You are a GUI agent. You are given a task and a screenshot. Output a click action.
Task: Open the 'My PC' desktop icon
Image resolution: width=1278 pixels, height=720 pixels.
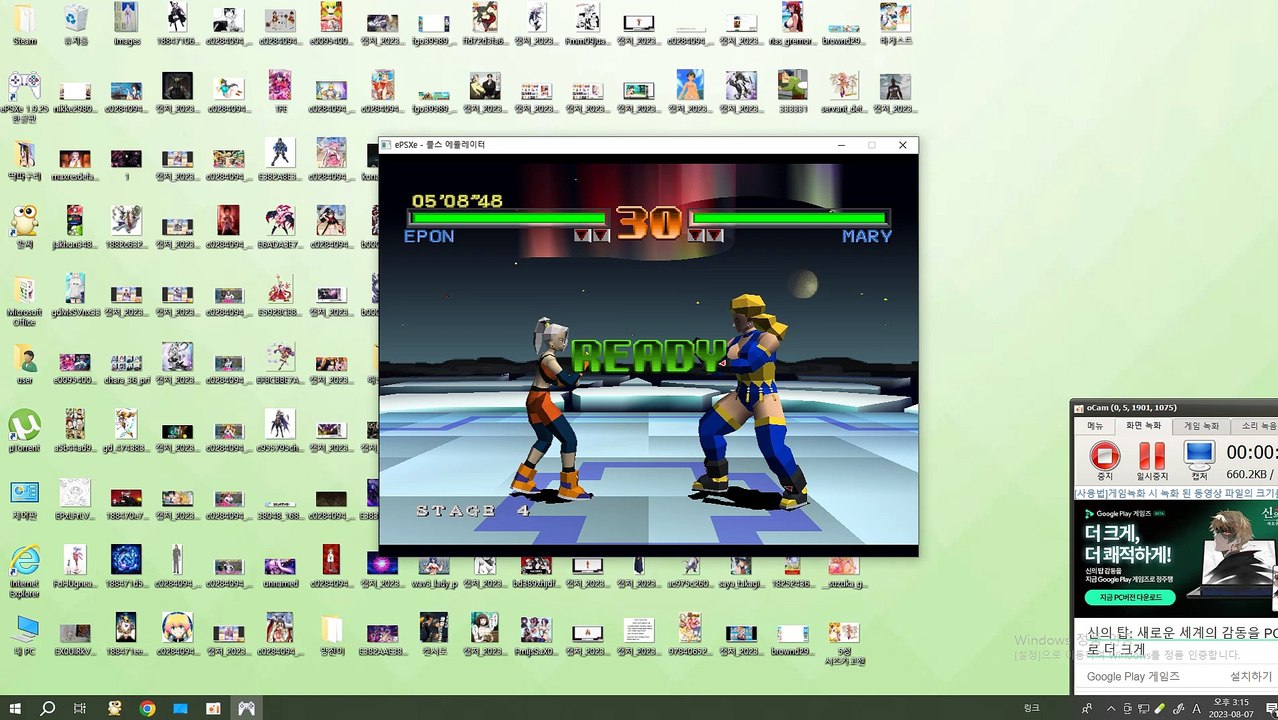(24, 636)
